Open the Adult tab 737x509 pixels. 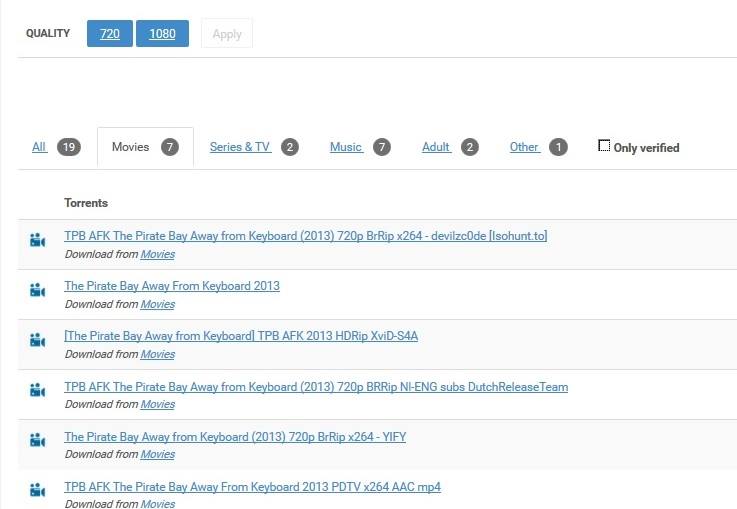coord(436,147)
